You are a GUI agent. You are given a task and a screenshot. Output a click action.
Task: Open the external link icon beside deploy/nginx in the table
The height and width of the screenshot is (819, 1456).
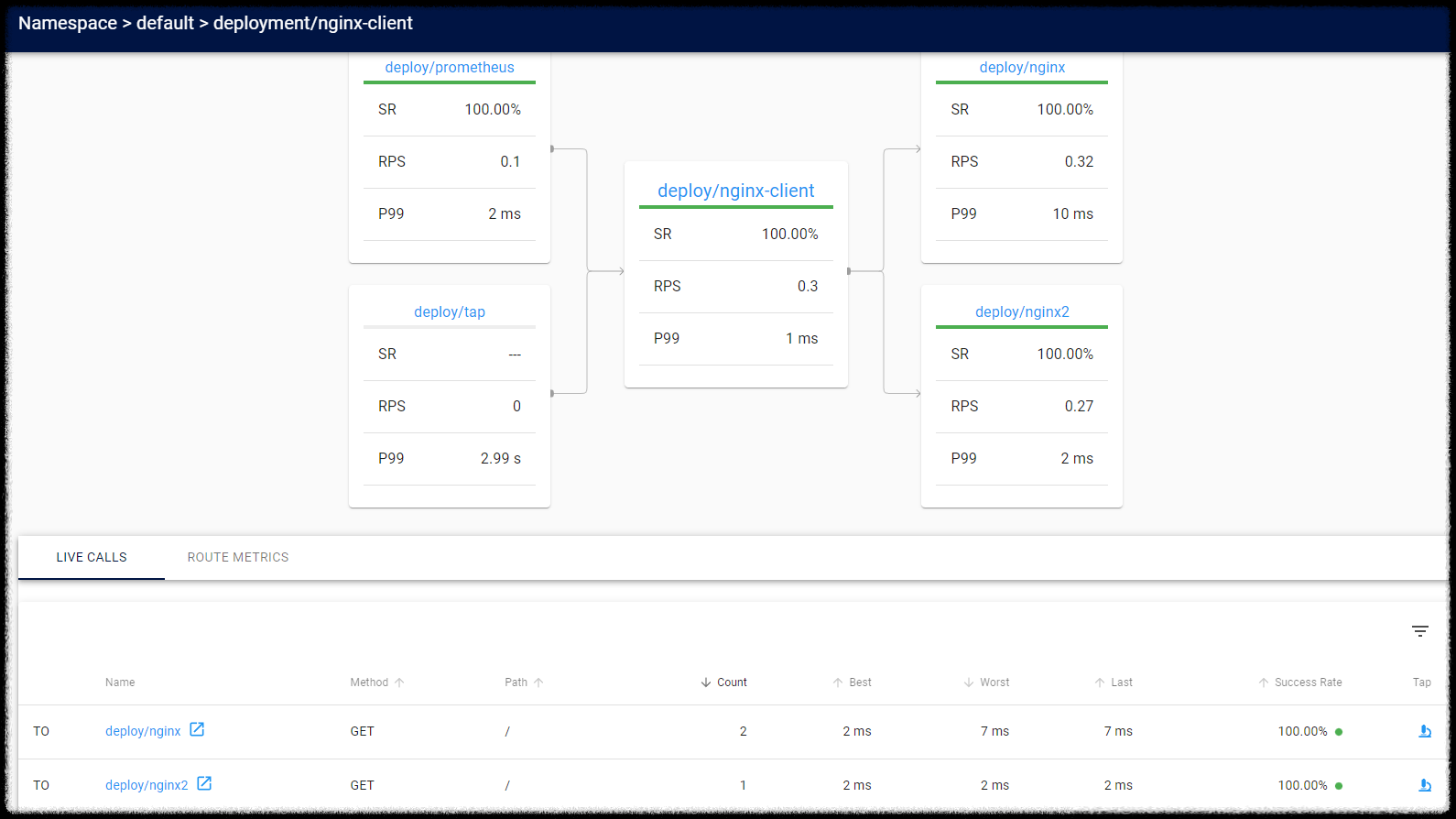coord(197,729)
